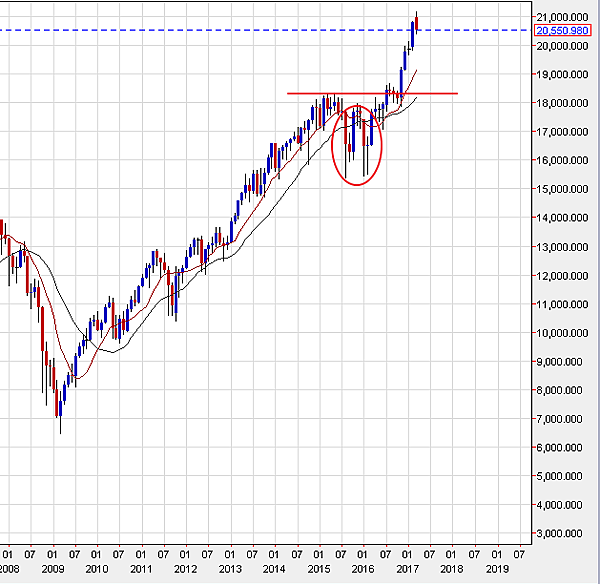The image size is (600, 584).
Task: Click the 8,000.000 price axis label
Action: [x=559, y=390]
